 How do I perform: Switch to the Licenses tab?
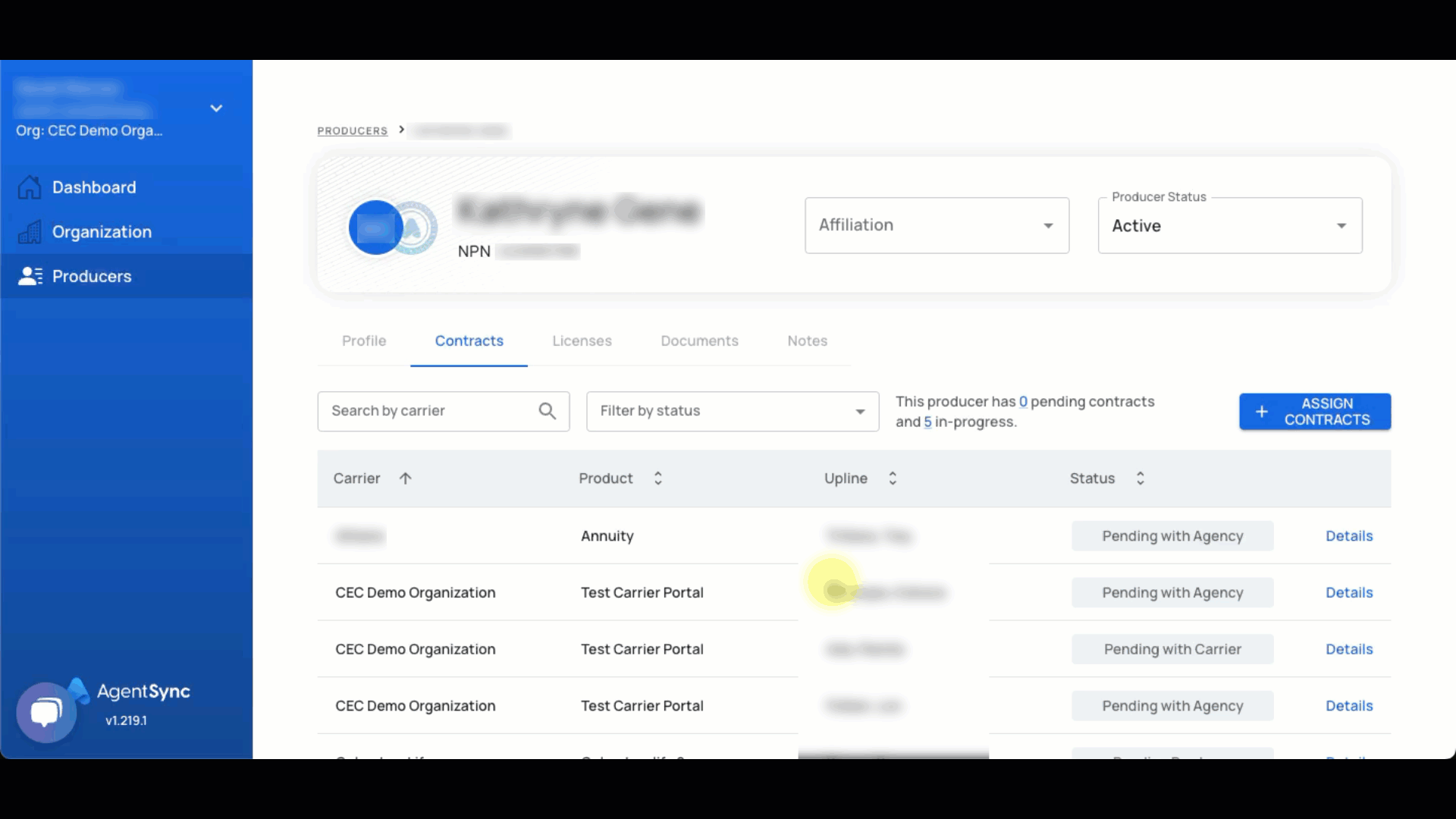(582, 341)
